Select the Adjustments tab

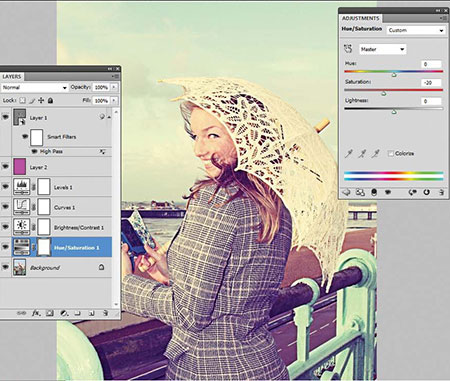click(361, 18)
